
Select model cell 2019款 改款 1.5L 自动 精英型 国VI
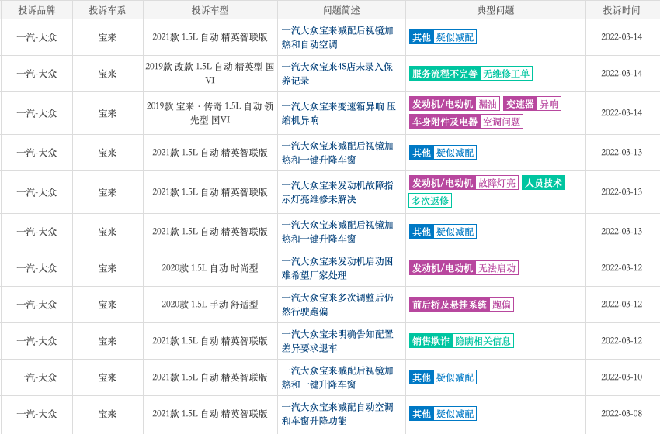coord(210,73)
